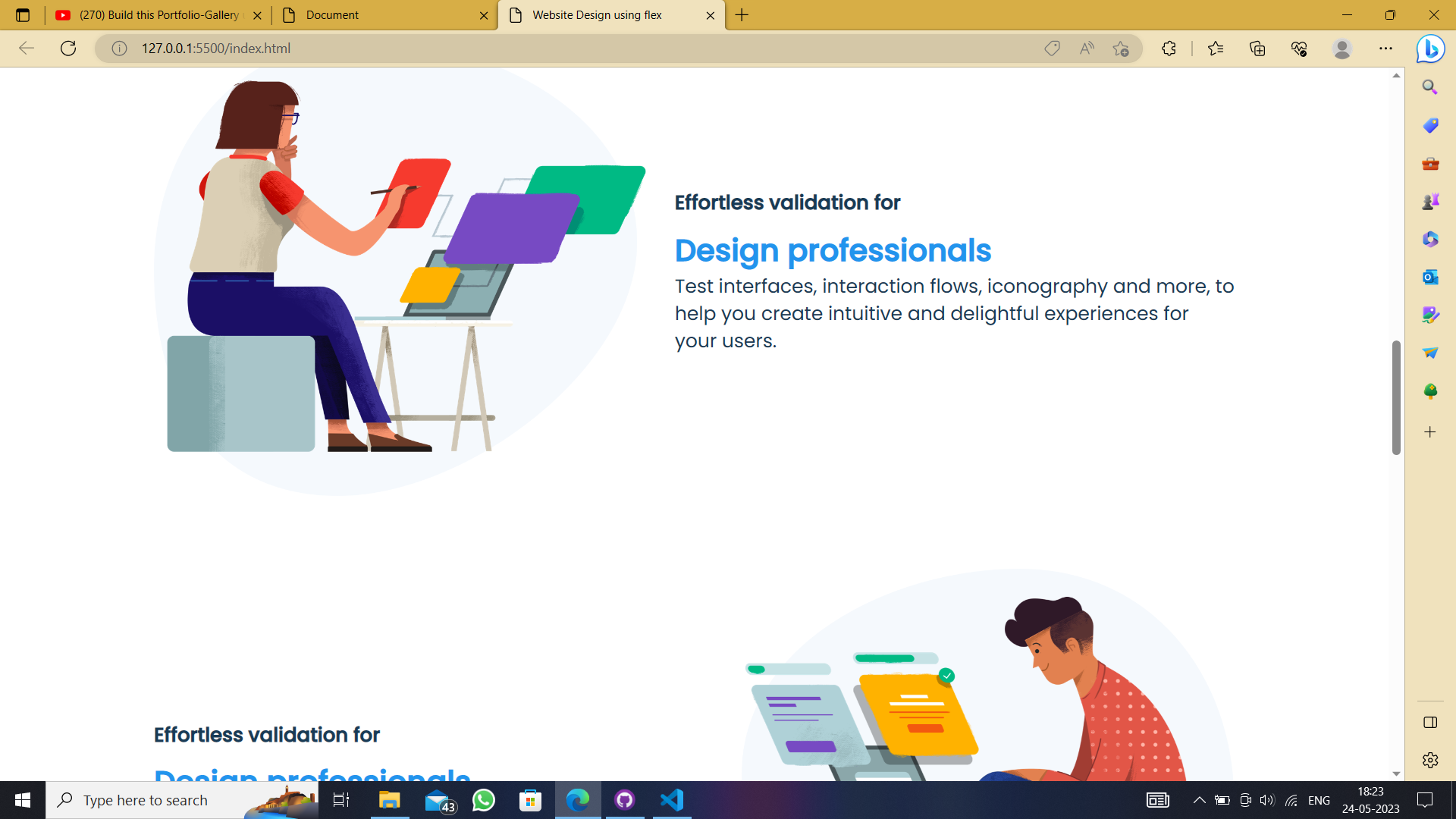Open the Favorites list icon
The image size is (1456, 819).
coord(1216,49)
